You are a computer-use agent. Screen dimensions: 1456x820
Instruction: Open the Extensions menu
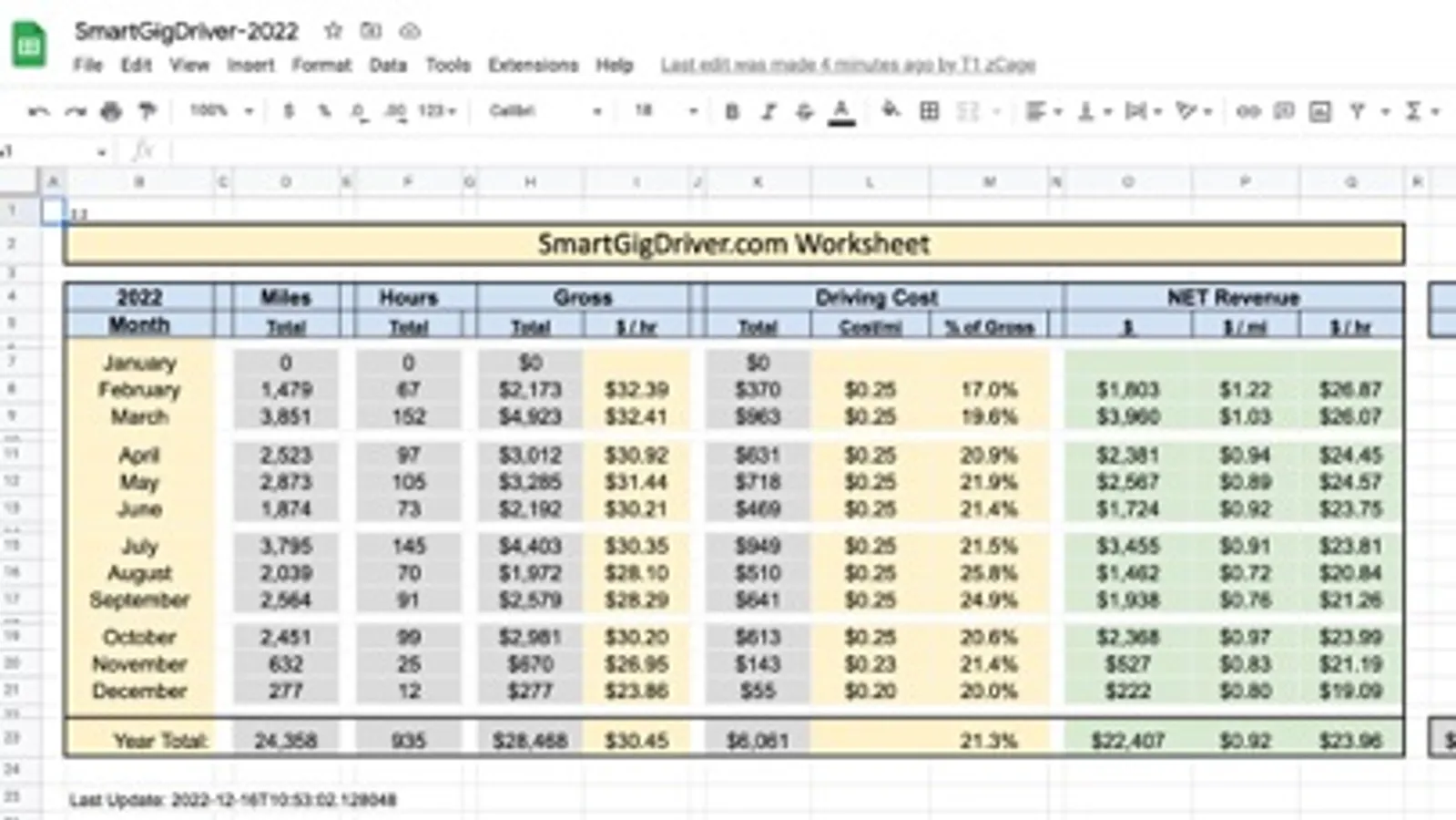533,65
